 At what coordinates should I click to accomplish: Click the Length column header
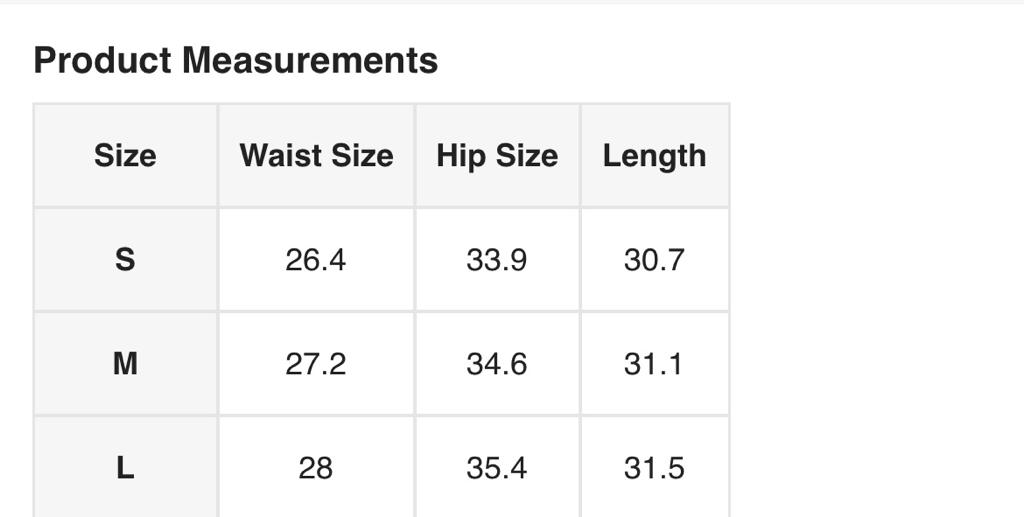click(654, 156)
